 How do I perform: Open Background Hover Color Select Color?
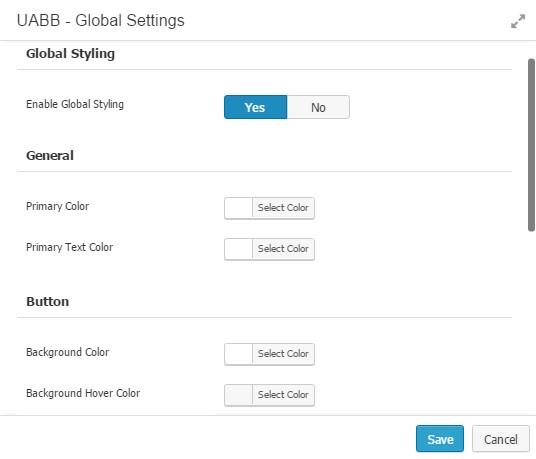[283, 395]
